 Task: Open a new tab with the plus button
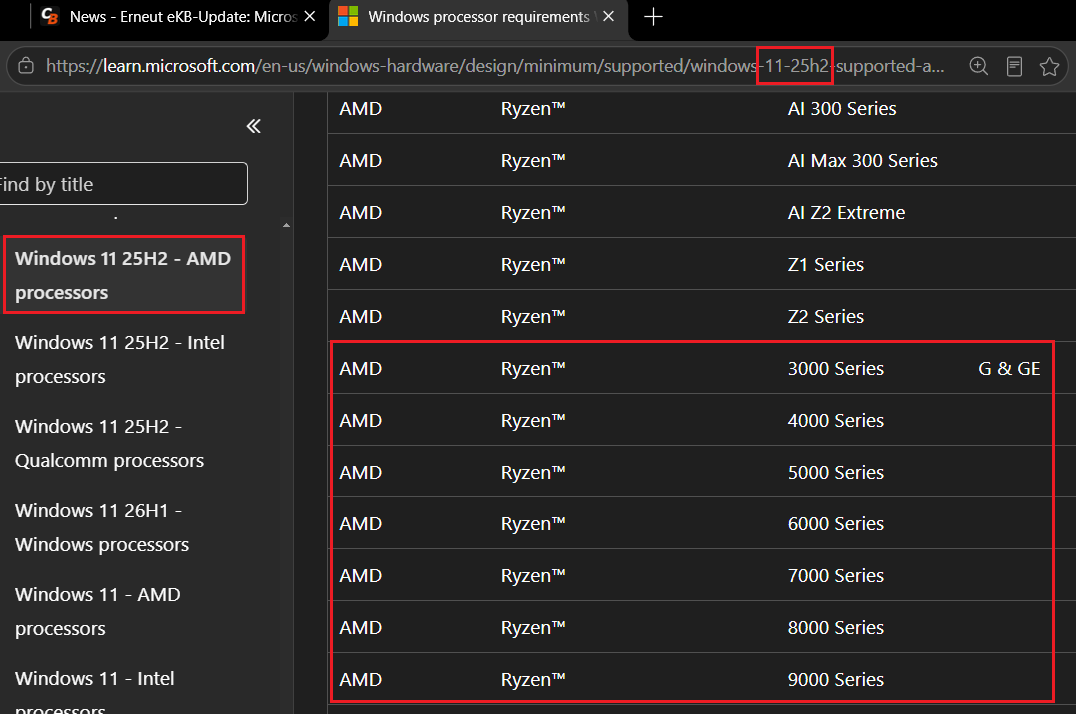tap(653, 16)
